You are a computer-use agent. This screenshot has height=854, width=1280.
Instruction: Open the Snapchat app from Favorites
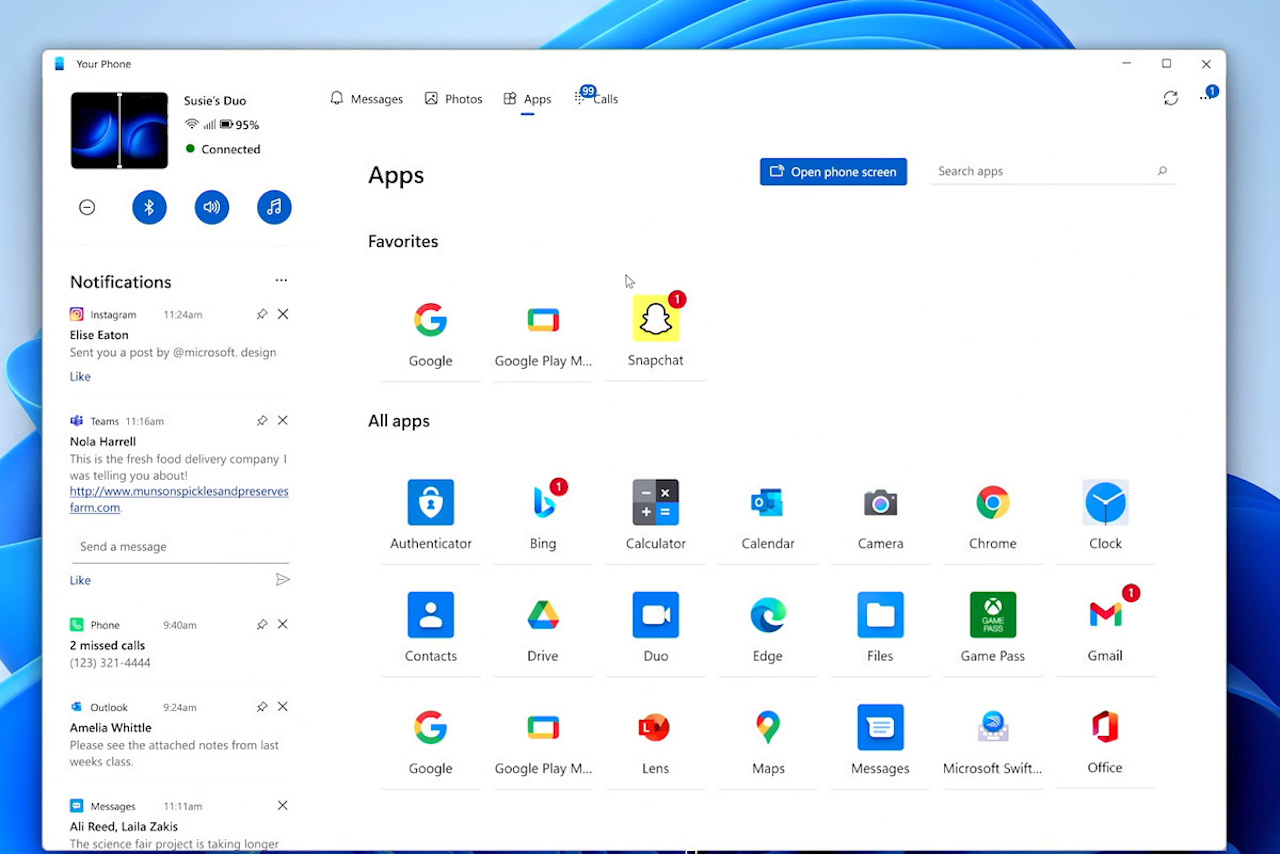tap(655, 318)
